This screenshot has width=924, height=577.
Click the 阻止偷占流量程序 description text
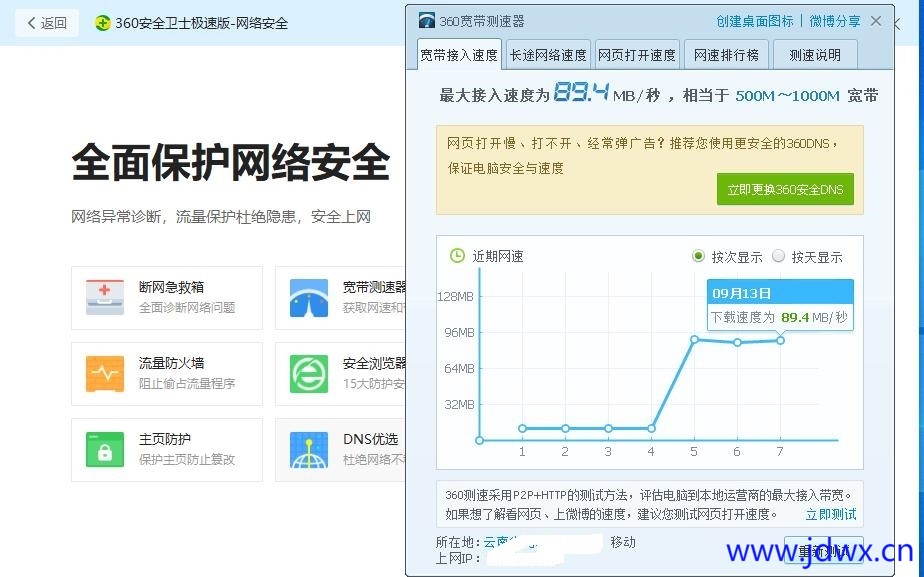click(x=187, y=384)
